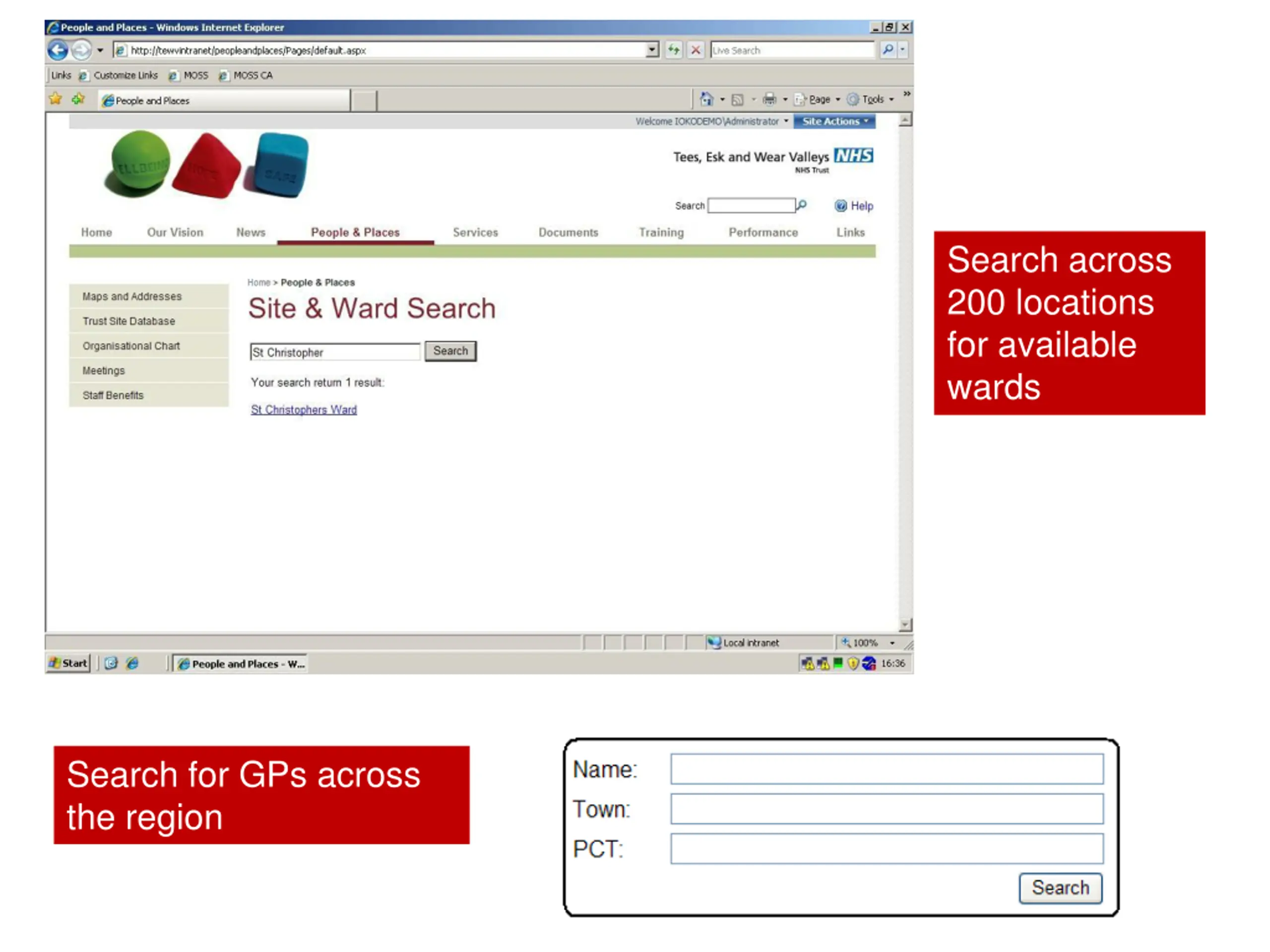Click the Home toolbar icon

click(x=706, y=99)
